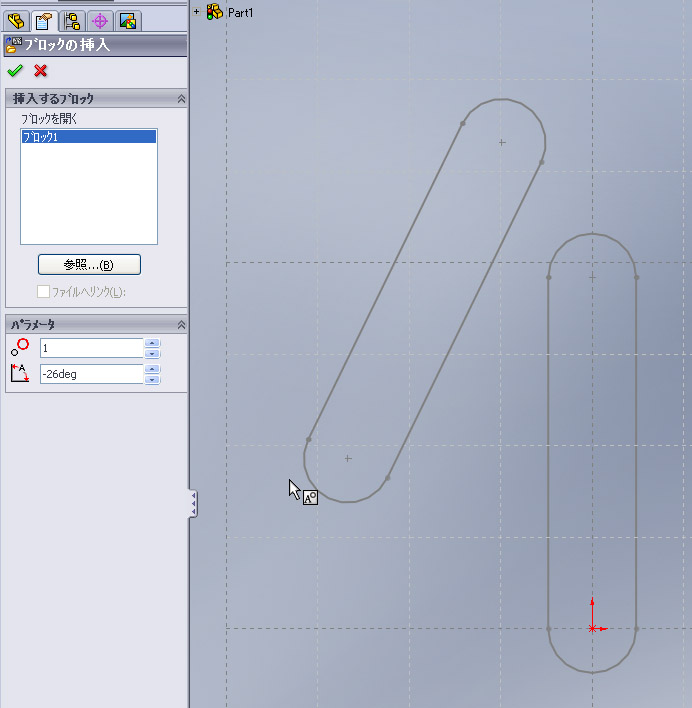This screenshot has height=708, width=692.
Task: Select ブロック1 in the block list
Action: coord(88,137)
